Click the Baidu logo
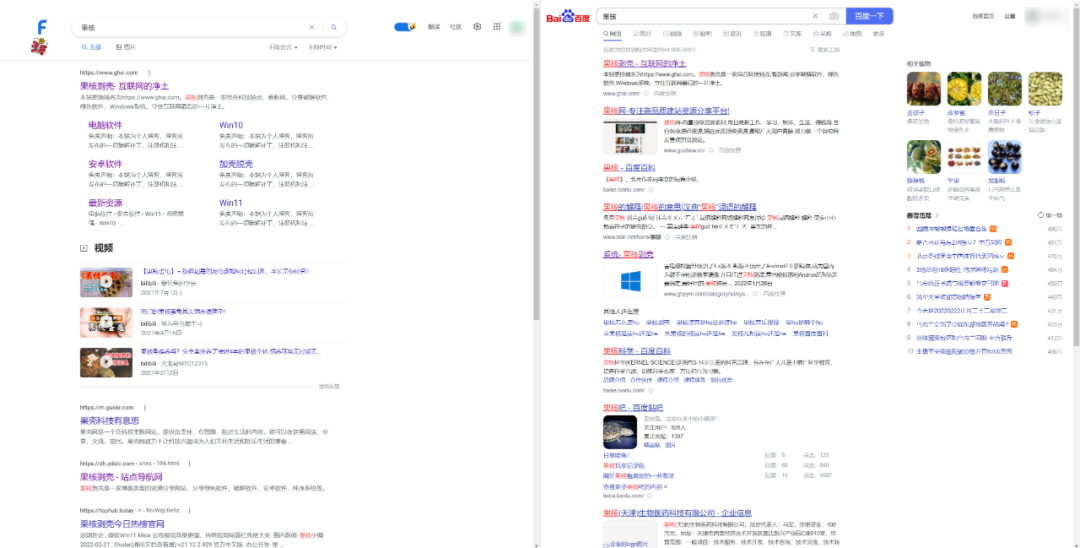Viewport: 1080px width, 548px height. pos(568,16)
